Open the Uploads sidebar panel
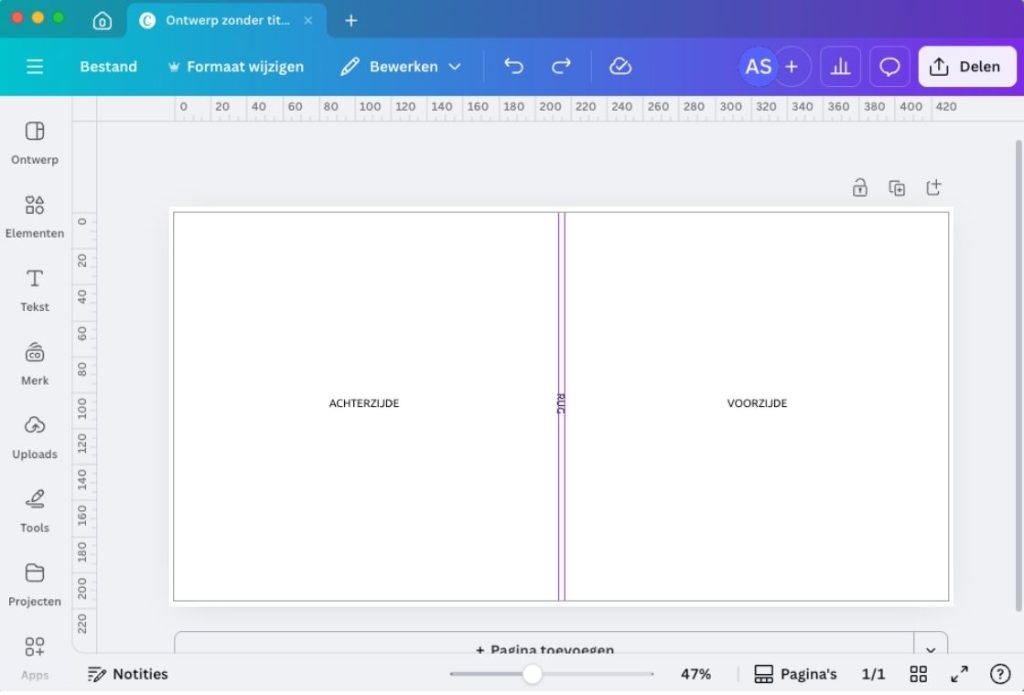The width and height of the screenshot is (1024, 695). coord(35,437)
